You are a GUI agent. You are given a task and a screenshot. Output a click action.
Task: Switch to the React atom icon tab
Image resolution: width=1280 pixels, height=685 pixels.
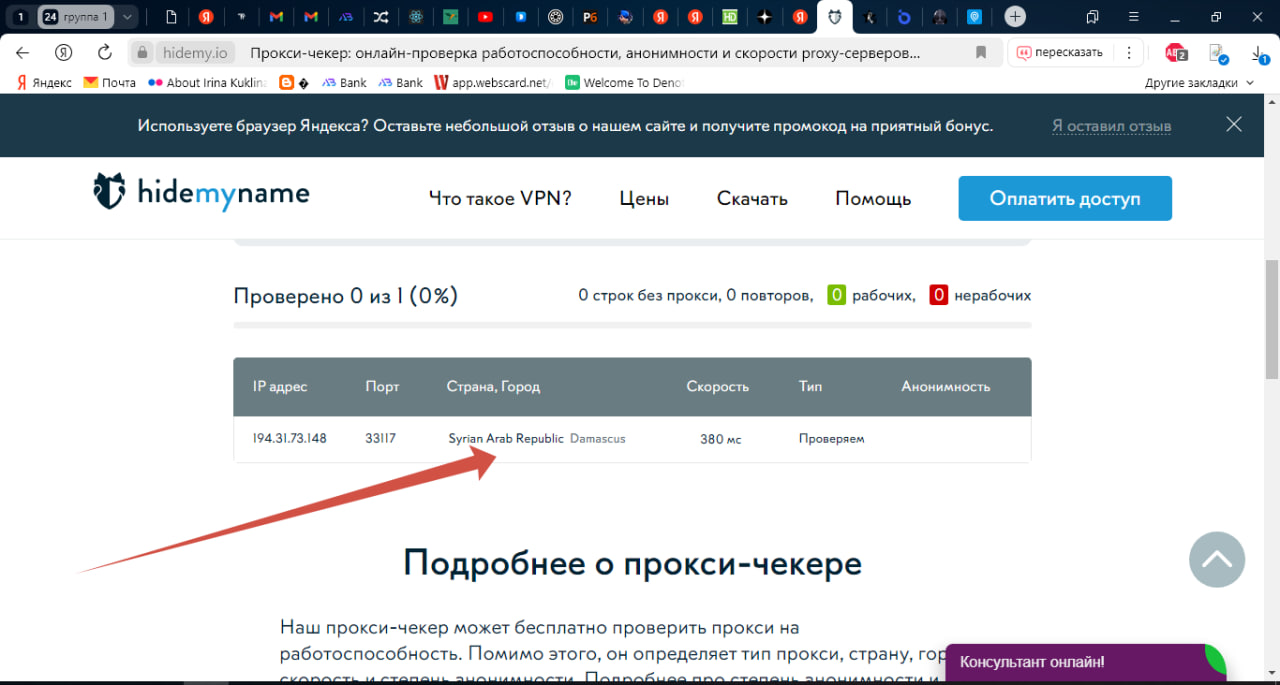coord(416,17)
